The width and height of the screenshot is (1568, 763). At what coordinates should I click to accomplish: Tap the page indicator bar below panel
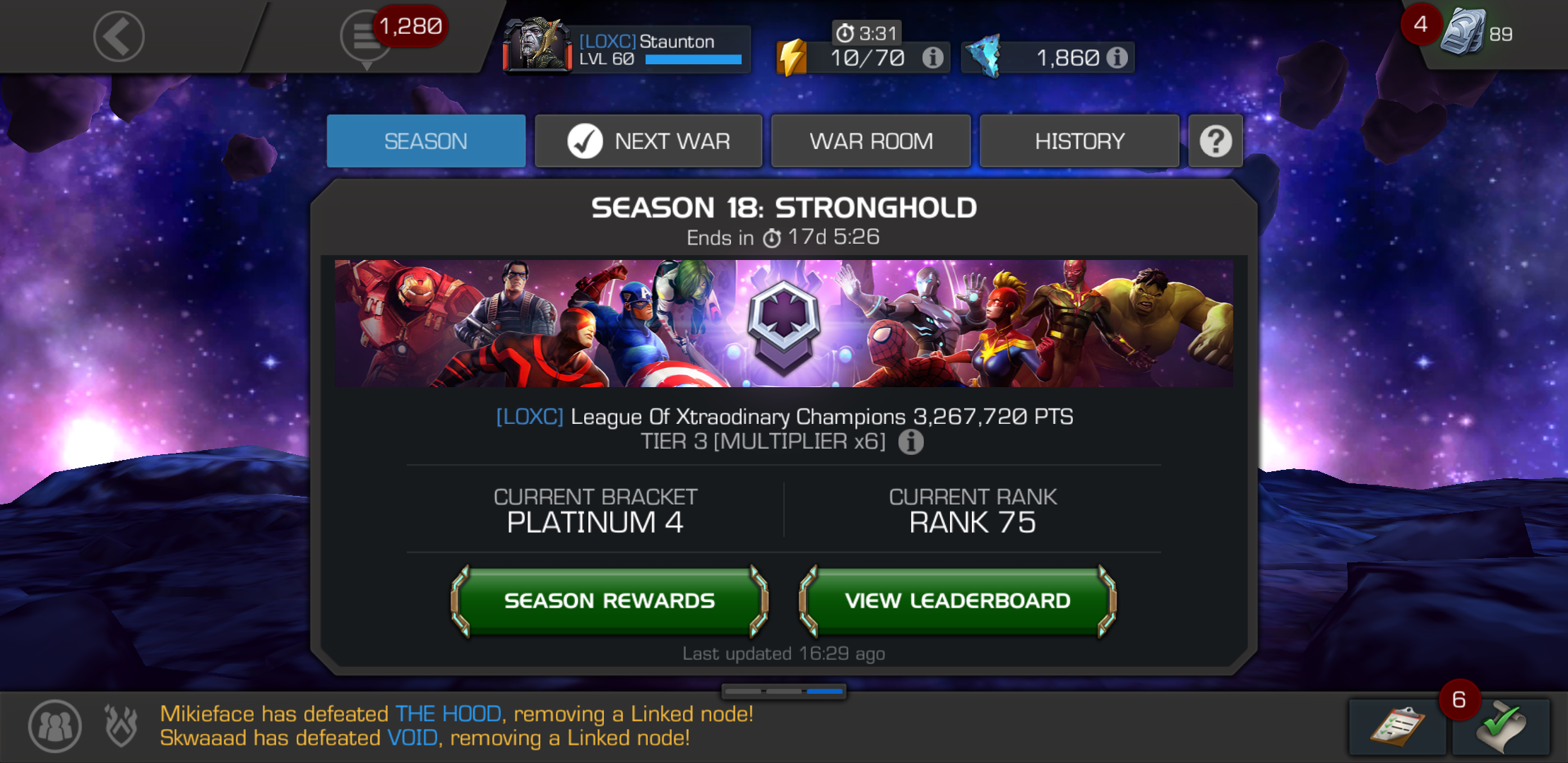point(784,691)
